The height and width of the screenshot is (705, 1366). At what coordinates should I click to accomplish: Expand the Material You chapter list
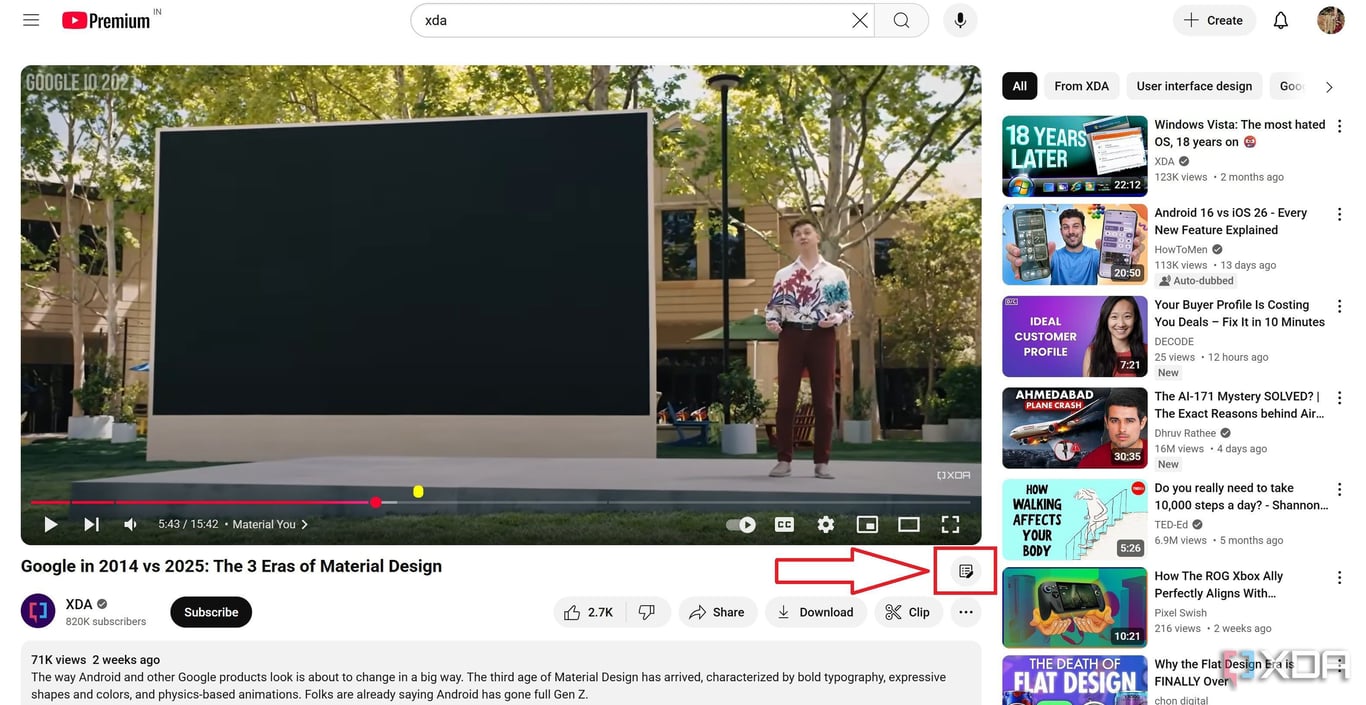270,524
